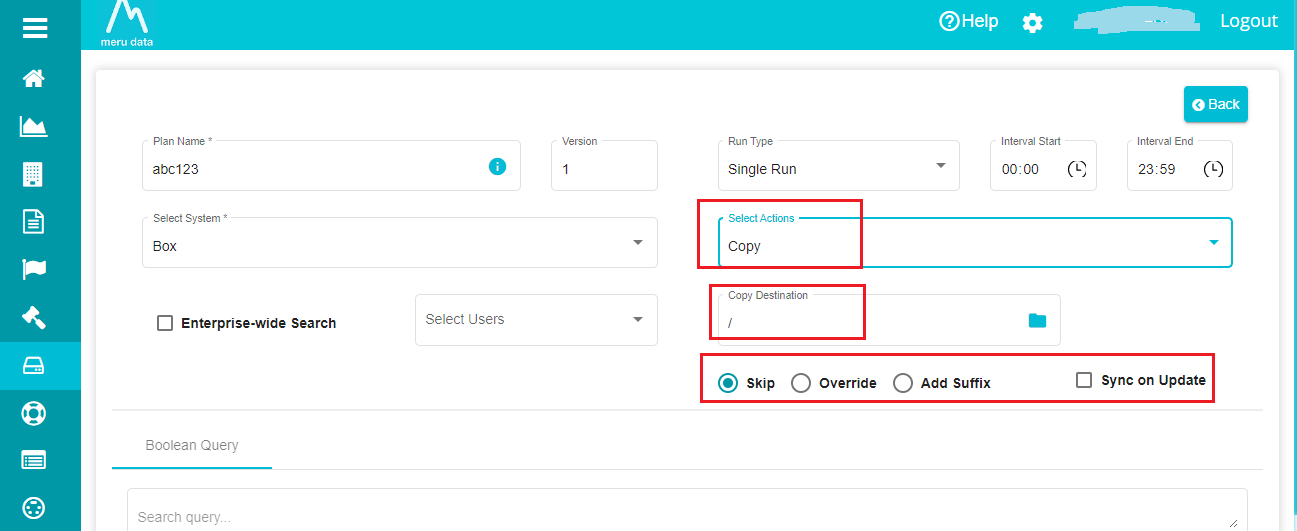This screenshot has height=531, width=1297.
Task: Select the Override radio option
Action: (x=801, y=383)
